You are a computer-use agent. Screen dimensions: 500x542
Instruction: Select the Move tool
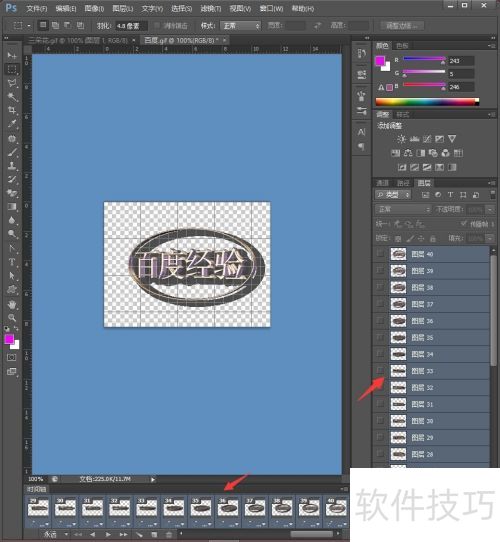[12, 55]
